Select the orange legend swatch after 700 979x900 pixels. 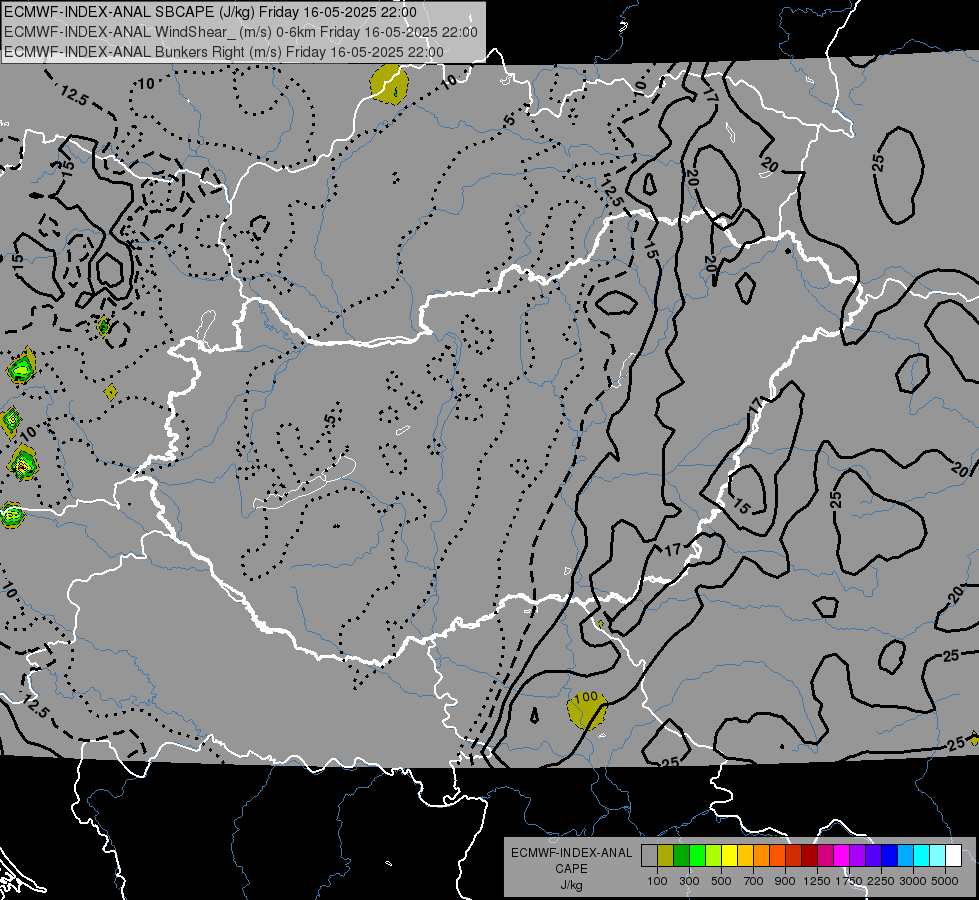[x=762, y=856]
